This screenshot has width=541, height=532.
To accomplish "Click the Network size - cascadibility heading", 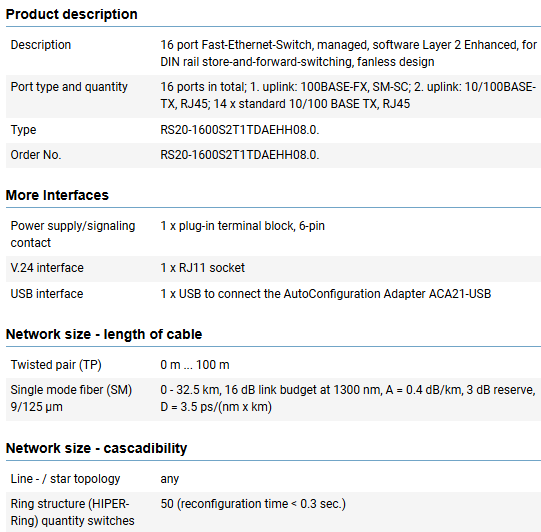I will click(97, 448).
